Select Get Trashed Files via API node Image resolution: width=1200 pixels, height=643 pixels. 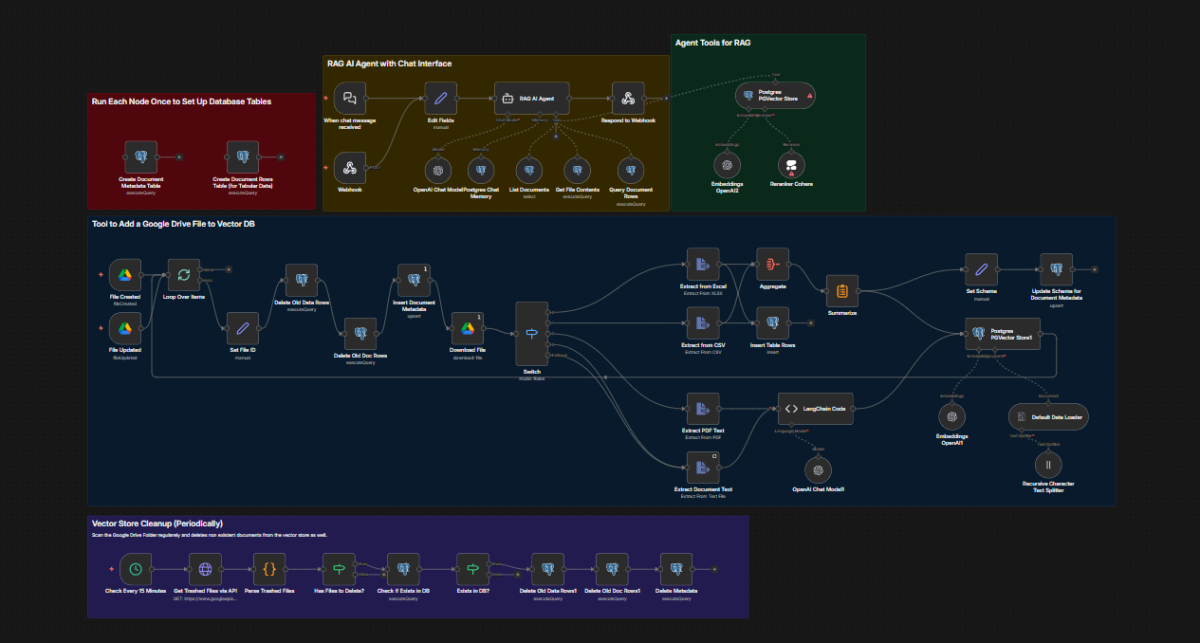tap(205, 569)
